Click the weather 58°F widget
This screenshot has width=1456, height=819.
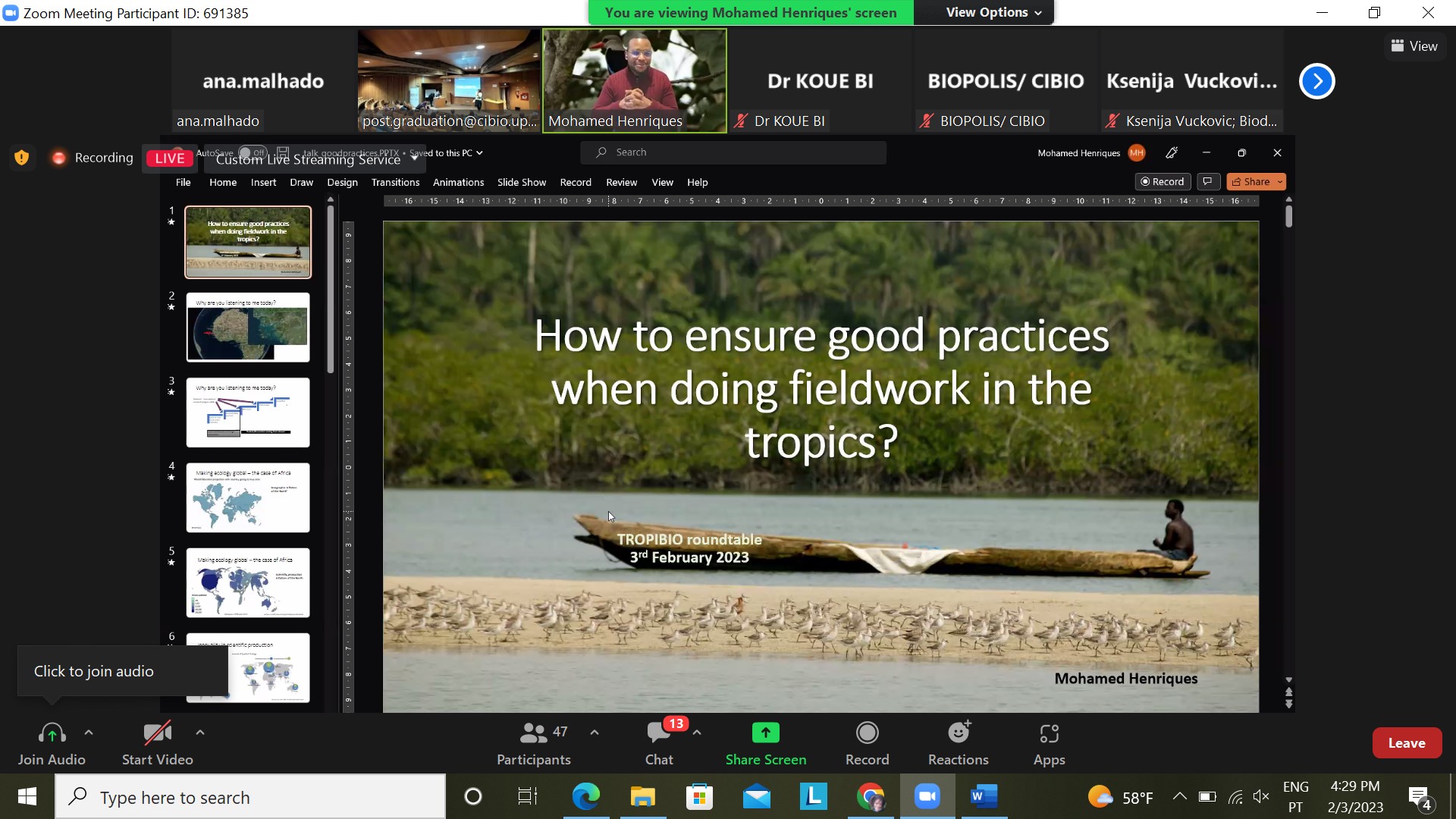coord(1121,797)
